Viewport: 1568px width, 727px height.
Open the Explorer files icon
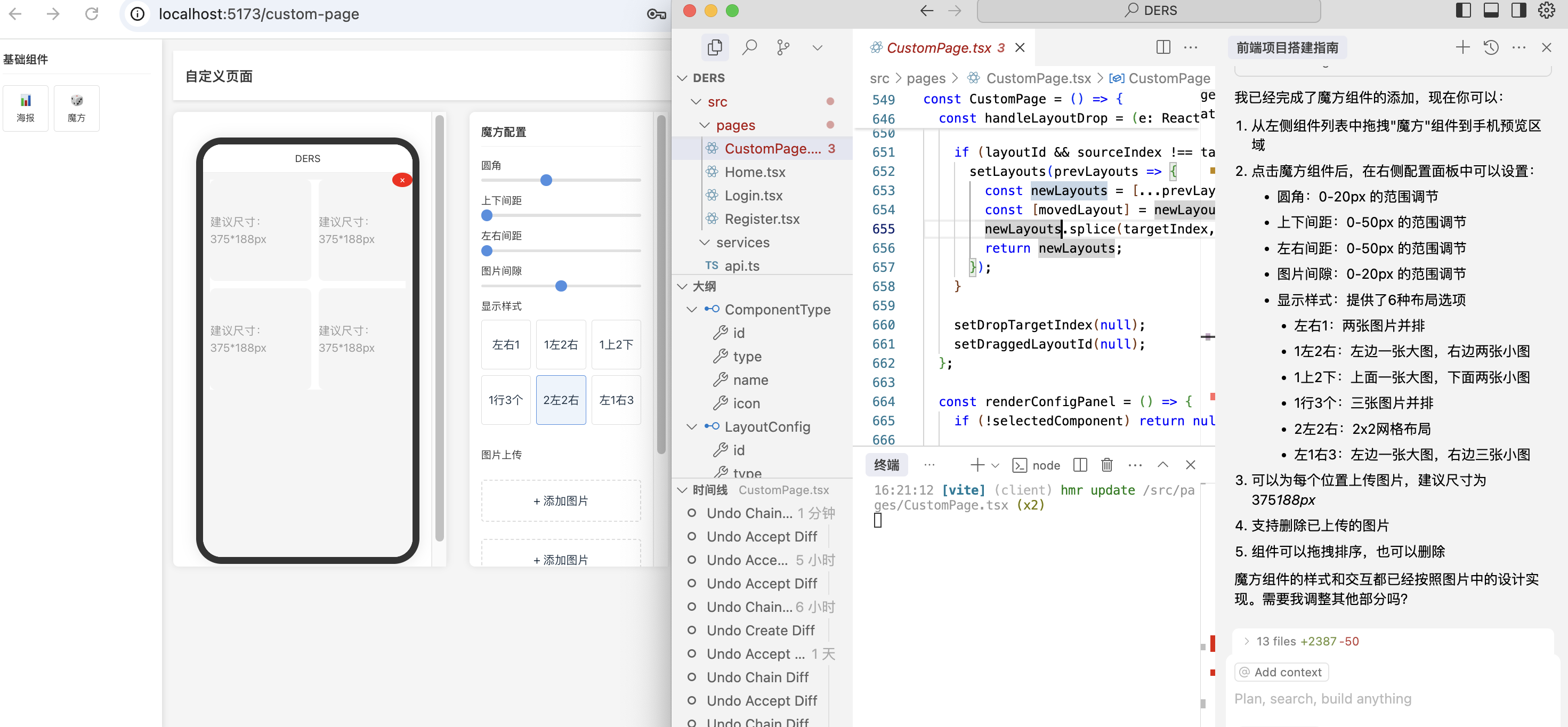pyautogui.click(x=715, y=47)
